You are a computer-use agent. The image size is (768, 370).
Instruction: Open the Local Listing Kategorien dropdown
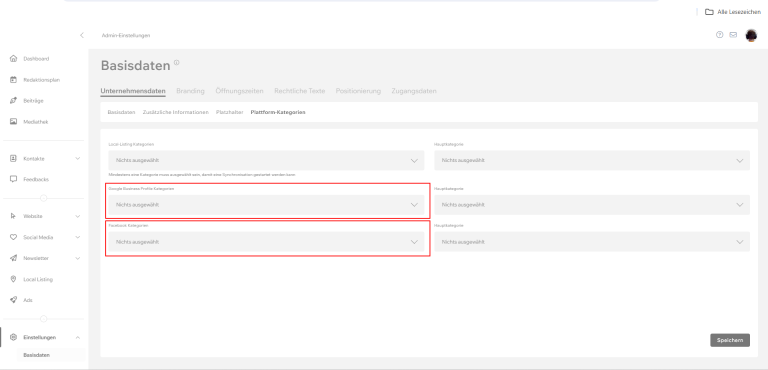click(x=266, y=160)
